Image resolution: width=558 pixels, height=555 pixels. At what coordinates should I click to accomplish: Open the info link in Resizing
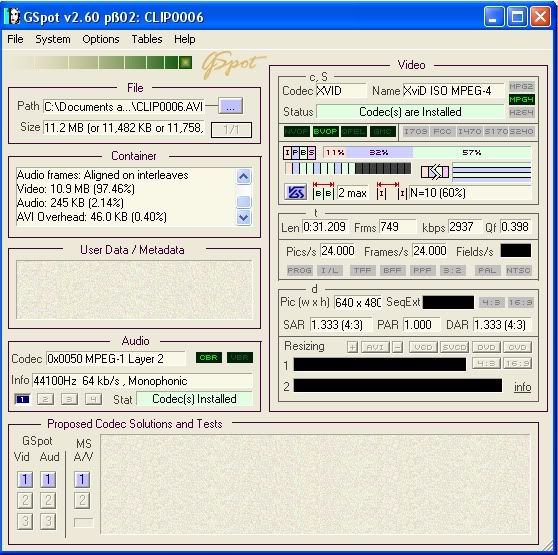(x=522, y=387)
